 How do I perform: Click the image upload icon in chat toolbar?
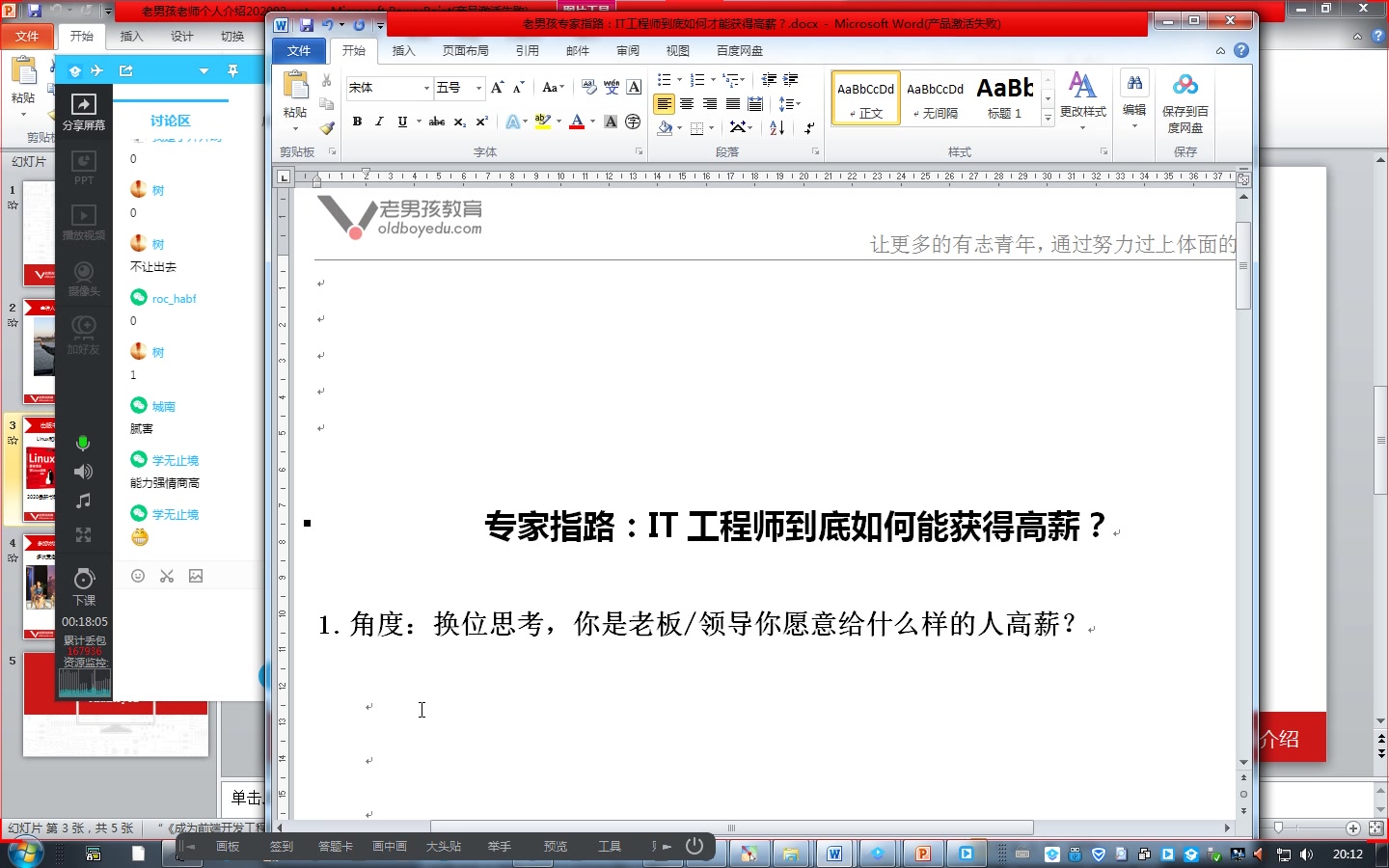pyautogui.click(x=195, y=576)
